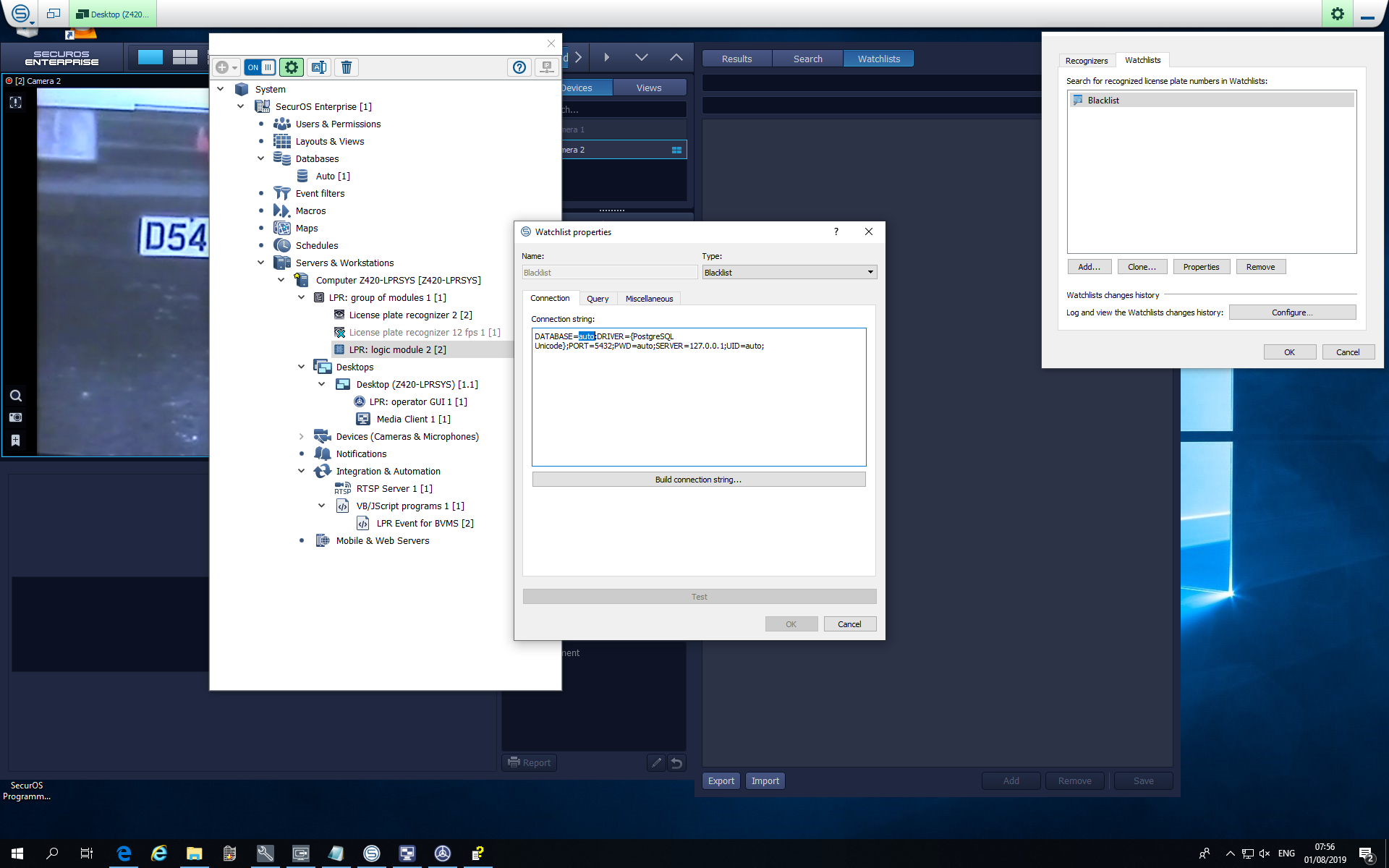The width and height of the screenshot is (1389, 868).
Task: Collapse the Databases tree node
Action: pyautogui.click(x=261, y=158)
